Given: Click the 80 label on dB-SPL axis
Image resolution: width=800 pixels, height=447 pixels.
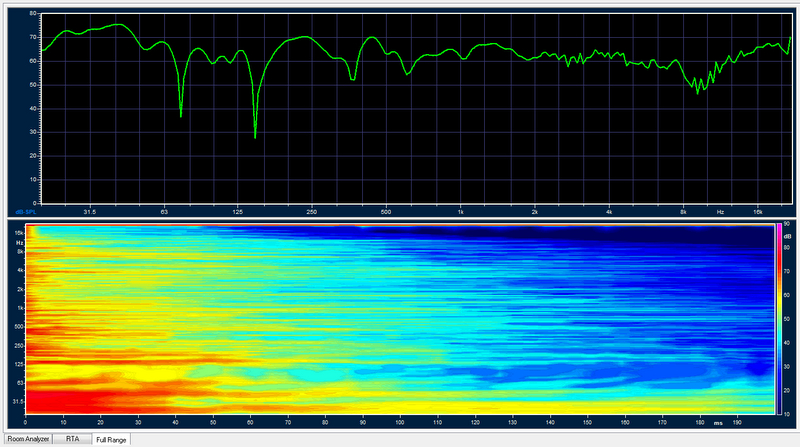Looking at the screenshot, I should (34, 15).
